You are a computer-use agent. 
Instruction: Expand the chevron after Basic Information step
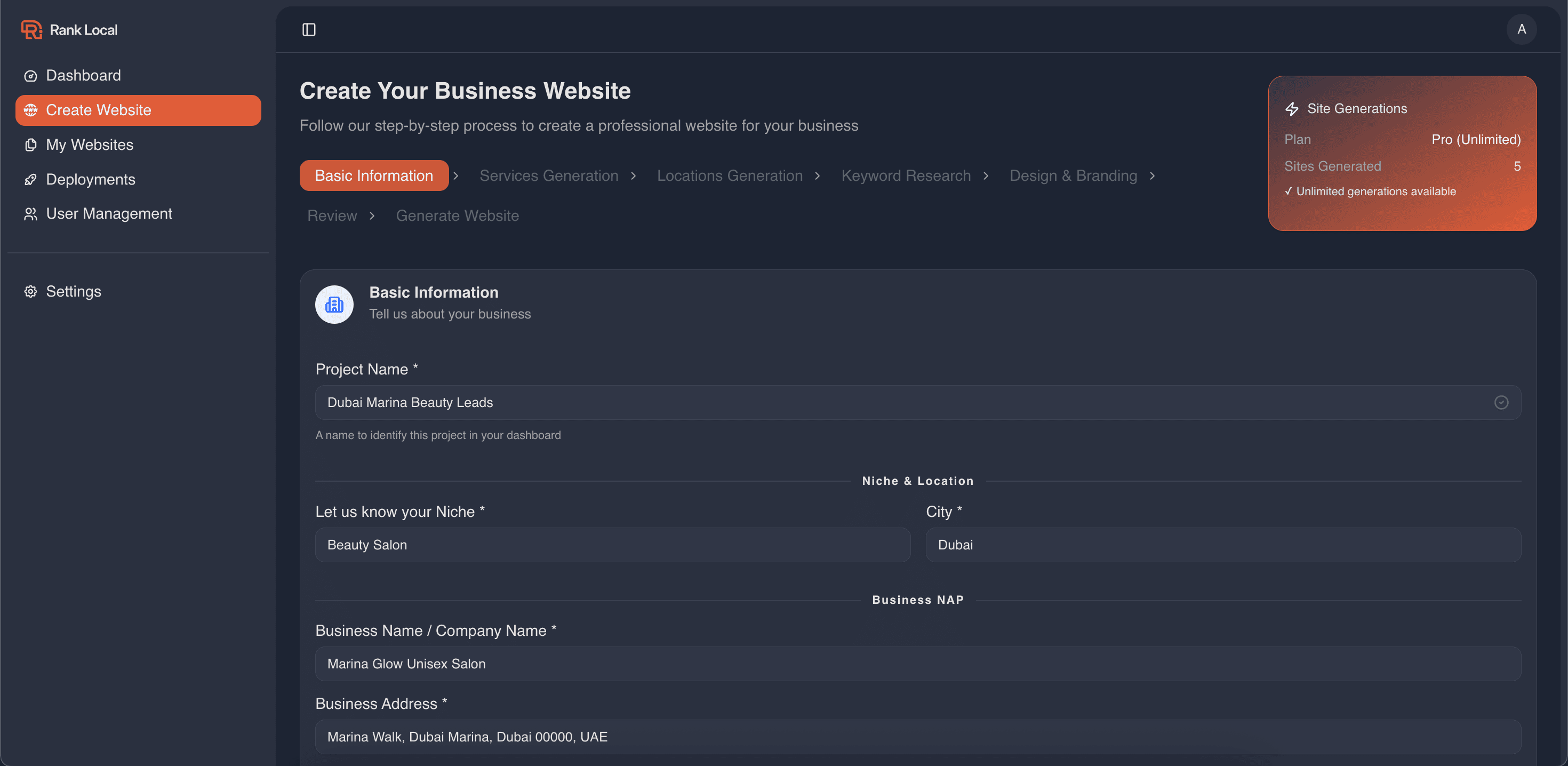coord(455,175)
